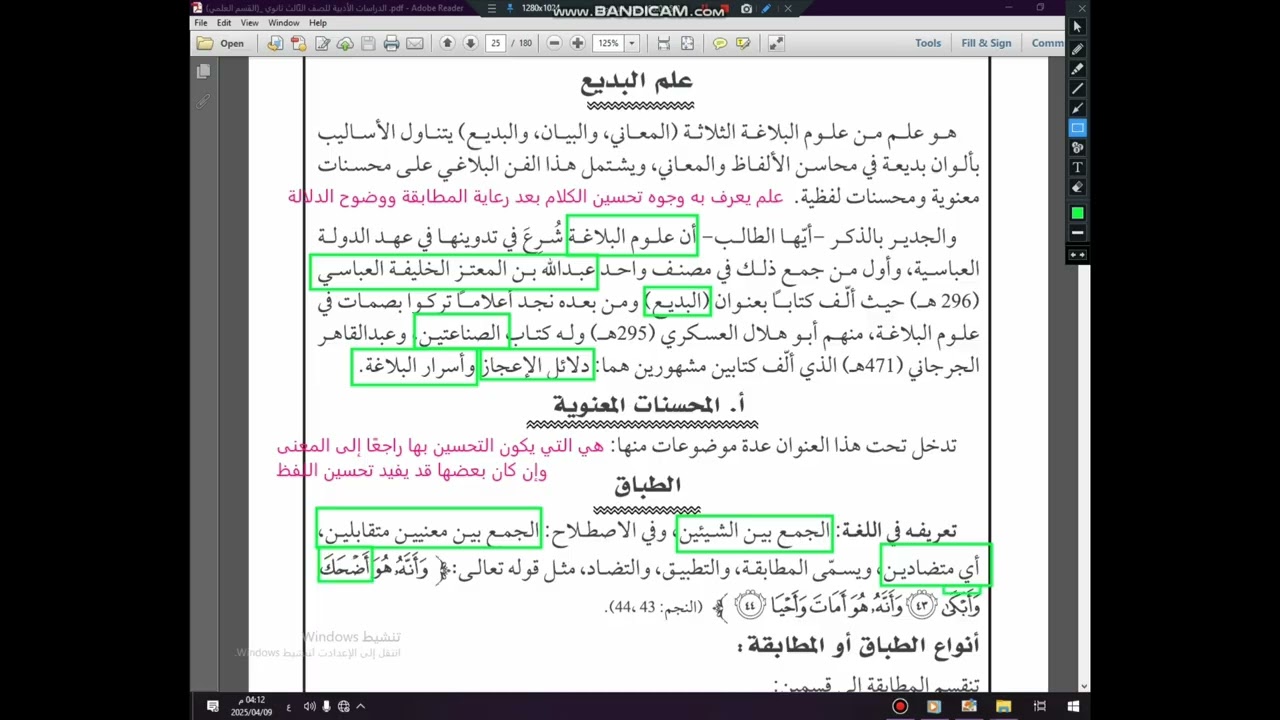
Task: Print the document using printer icon
Action: [391, 43]
